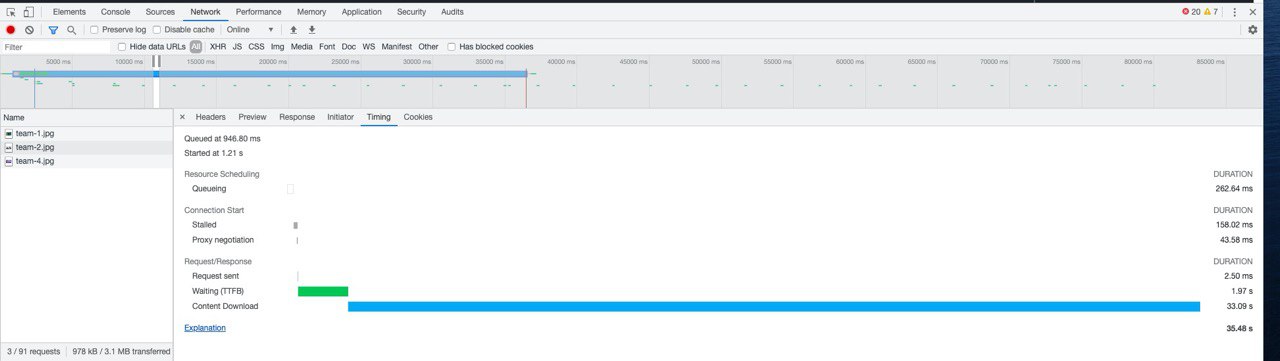Show the Preview tab of the request
The height and width of the screenshot is (361, 1280).
(252, 117)
